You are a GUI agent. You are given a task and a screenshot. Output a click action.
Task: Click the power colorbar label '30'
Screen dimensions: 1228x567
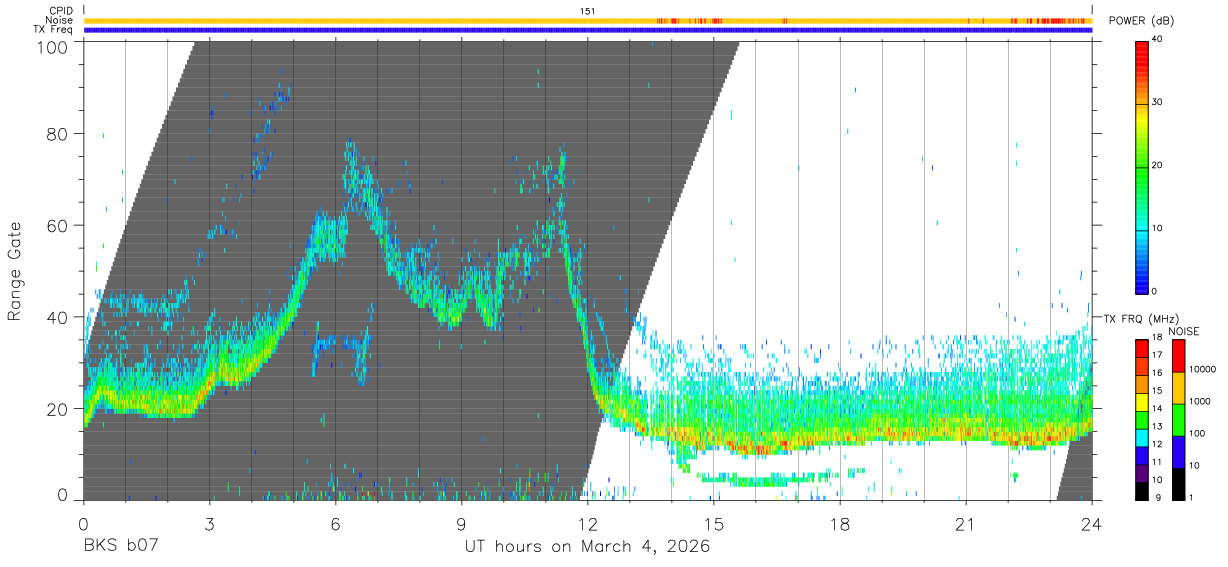(1158, 103)
